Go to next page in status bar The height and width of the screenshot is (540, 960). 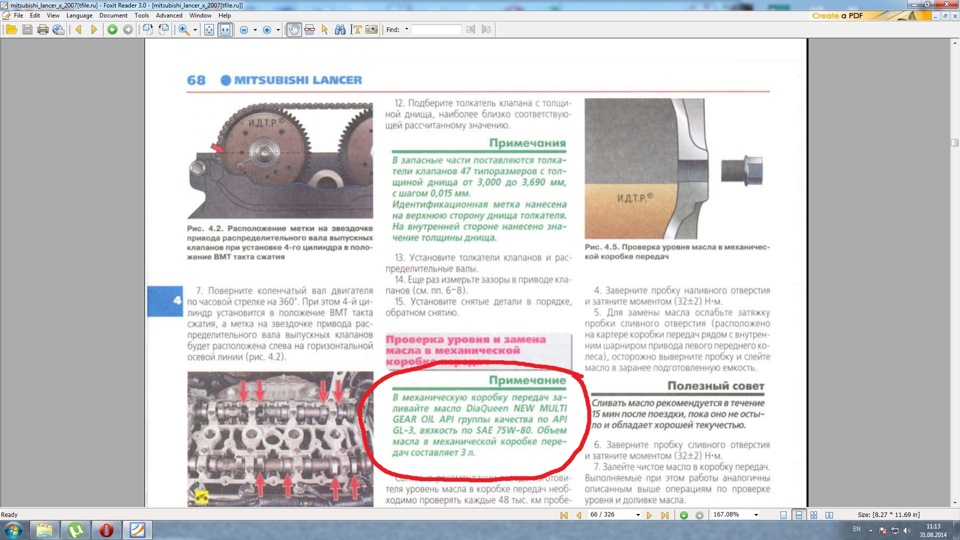650,515
